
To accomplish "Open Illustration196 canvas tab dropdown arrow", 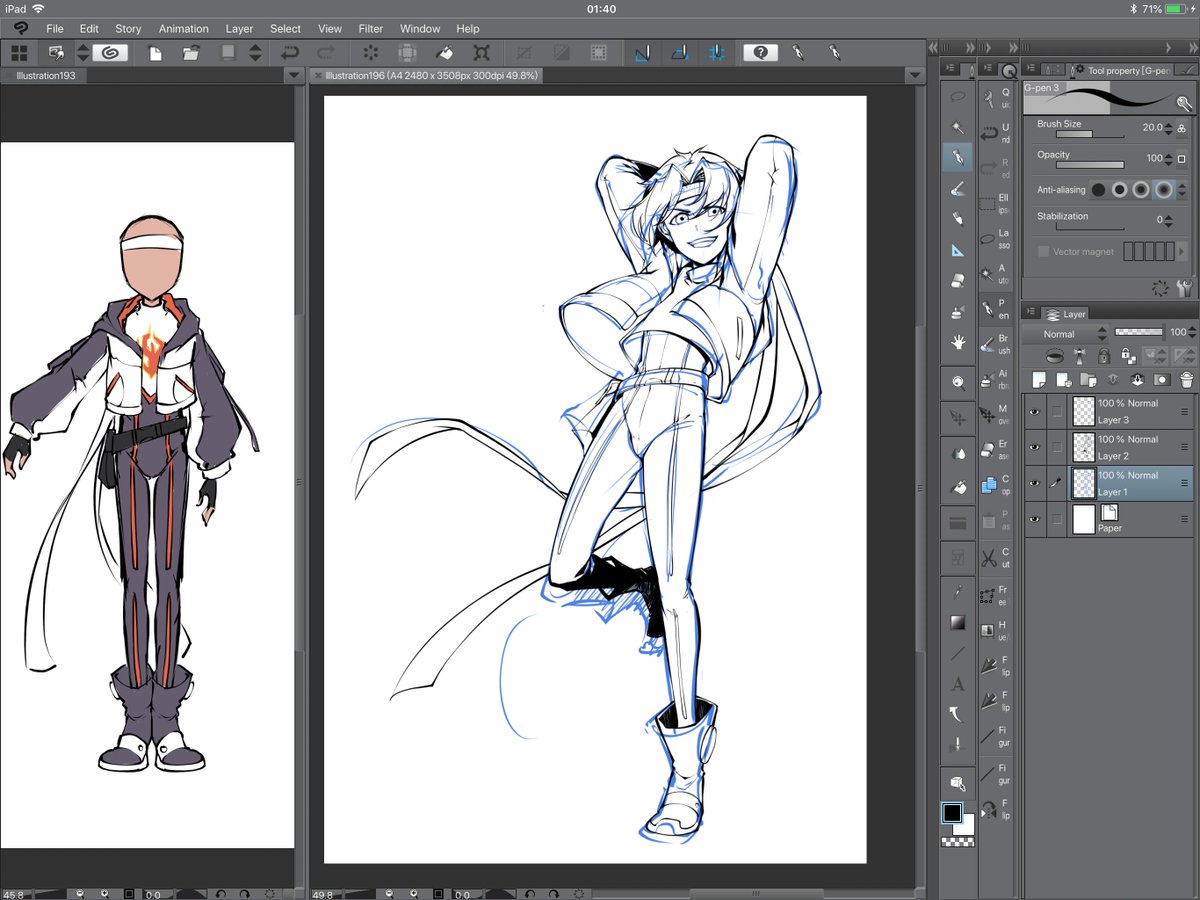I will coord(914,75).
